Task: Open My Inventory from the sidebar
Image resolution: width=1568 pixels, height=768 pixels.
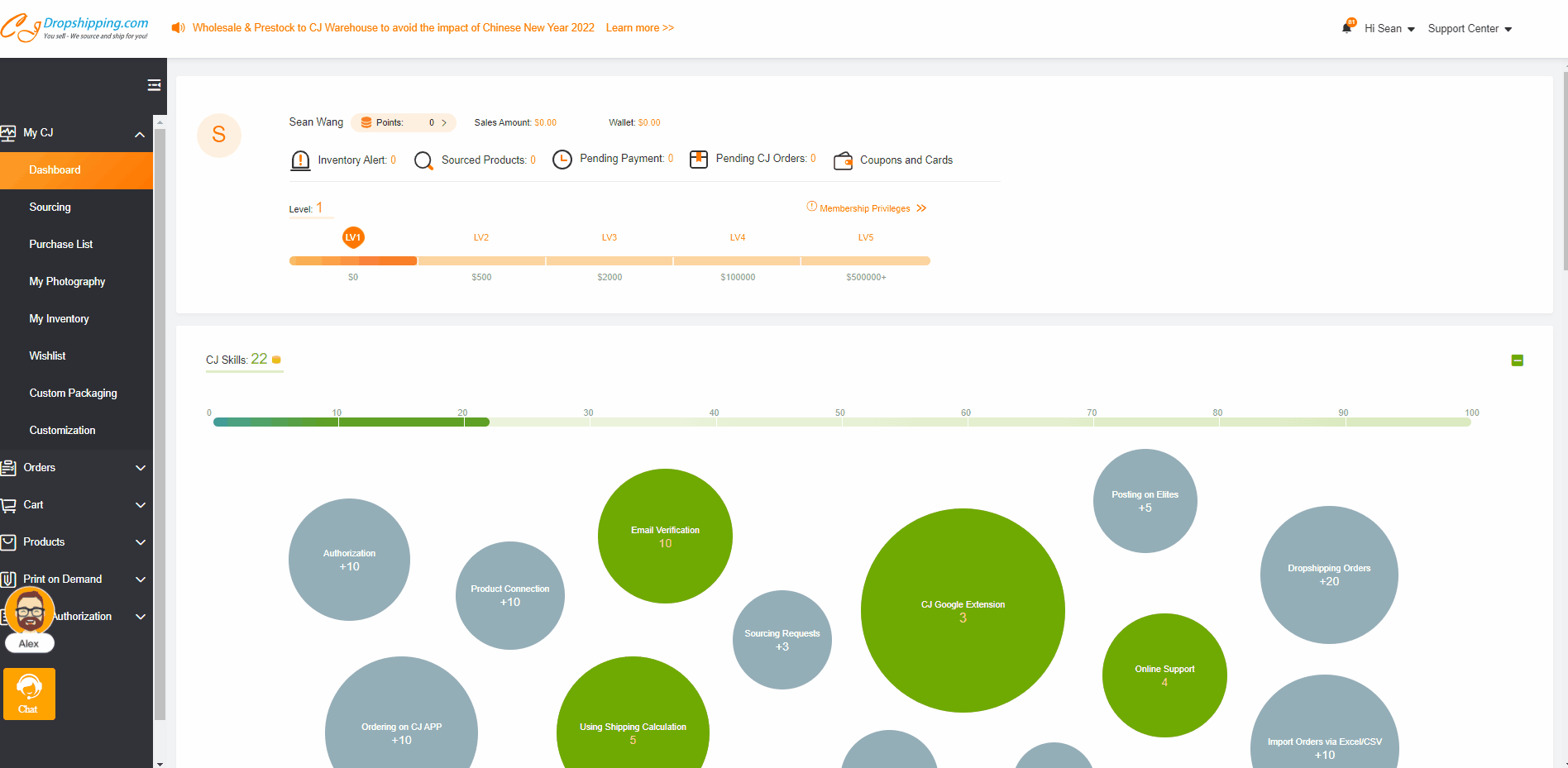Action: 59,319
